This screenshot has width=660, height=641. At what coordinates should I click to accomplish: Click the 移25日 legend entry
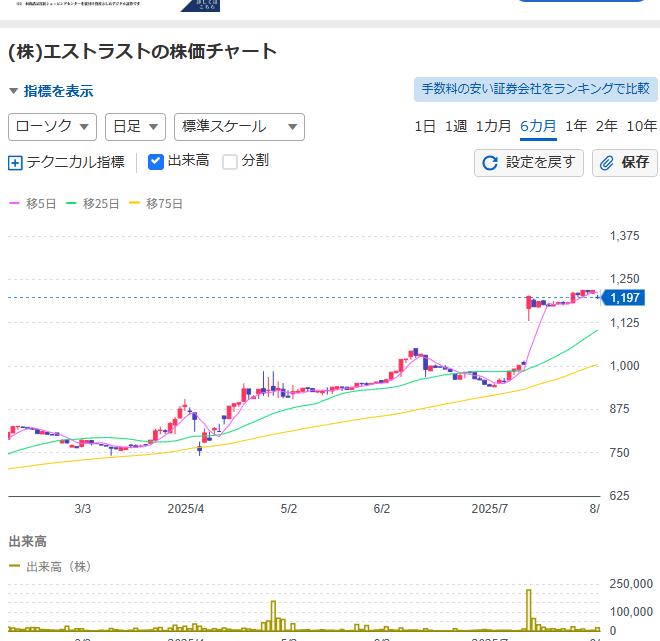93,204
